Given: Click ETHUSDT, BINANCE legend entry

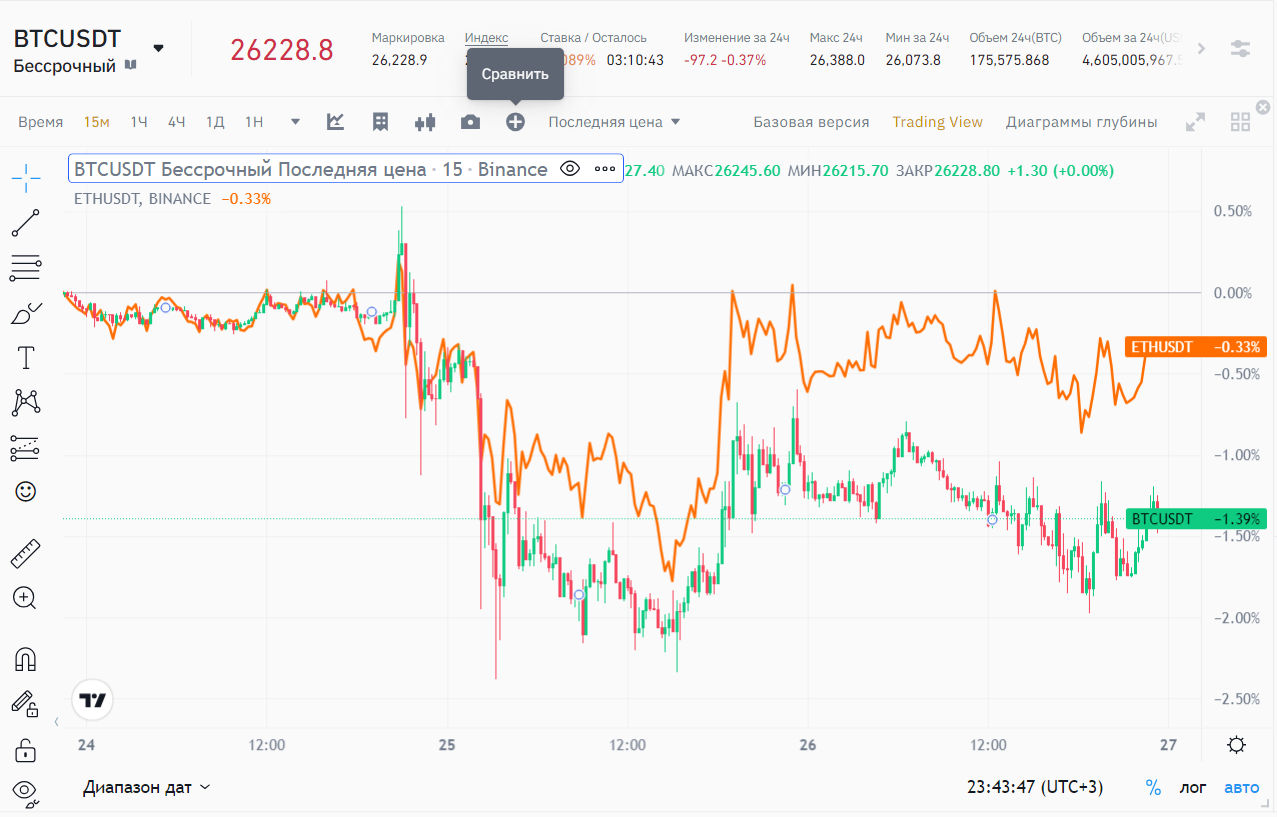Looking at the screenshot, I should [x=142, y=198].
